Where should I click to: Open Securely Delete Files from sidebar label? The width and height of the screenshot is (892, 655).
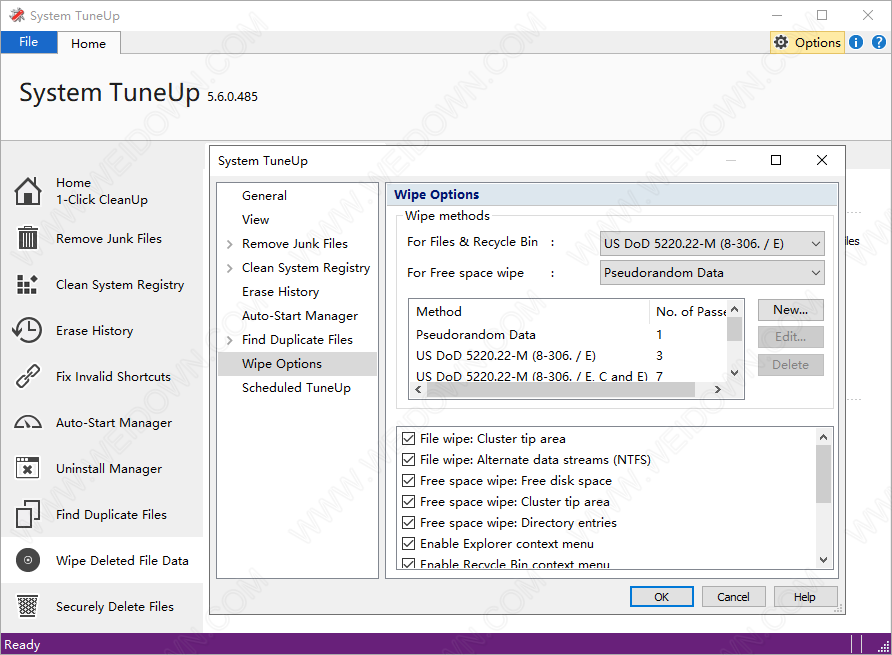click(114, 607)
